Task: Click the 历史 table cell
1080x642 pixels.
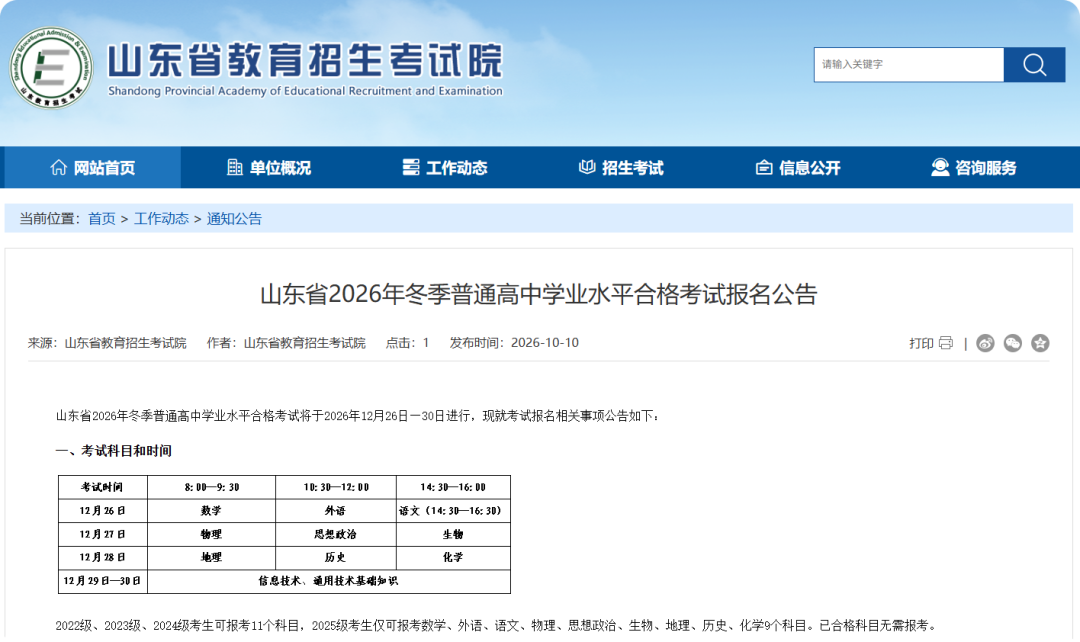Action: pyautogui.click(x=336, y=557)
